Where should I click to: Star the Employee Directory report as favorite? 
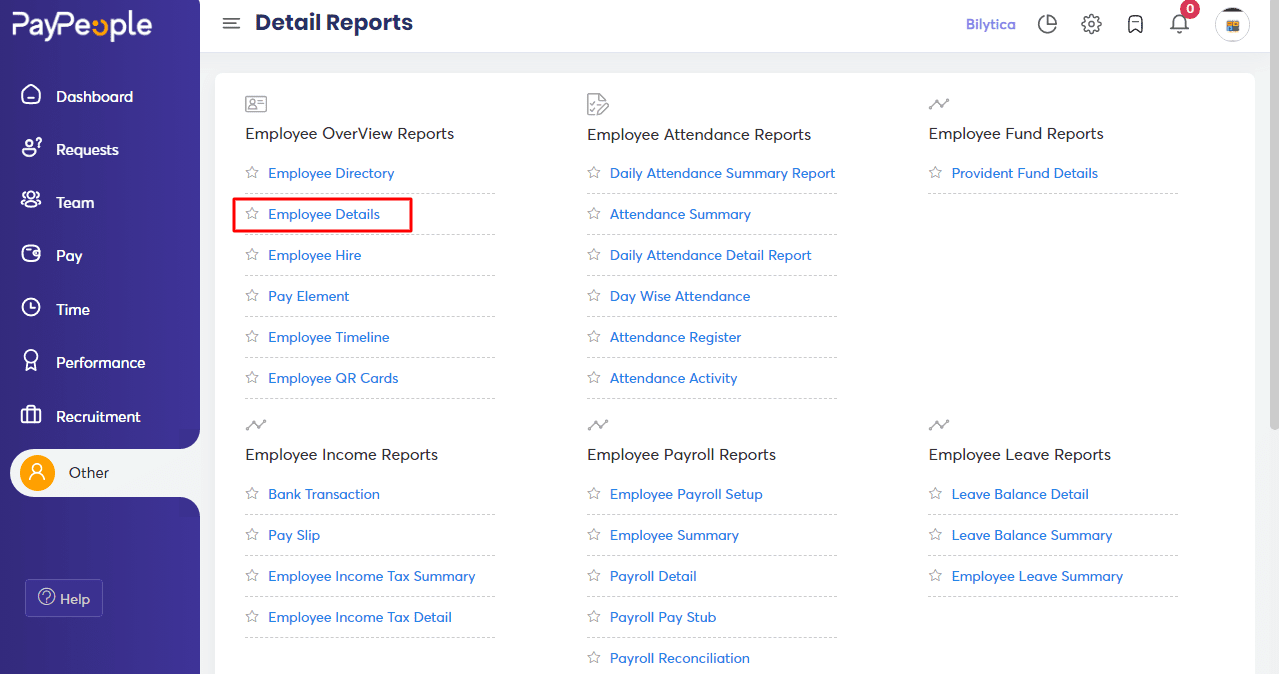252,172
